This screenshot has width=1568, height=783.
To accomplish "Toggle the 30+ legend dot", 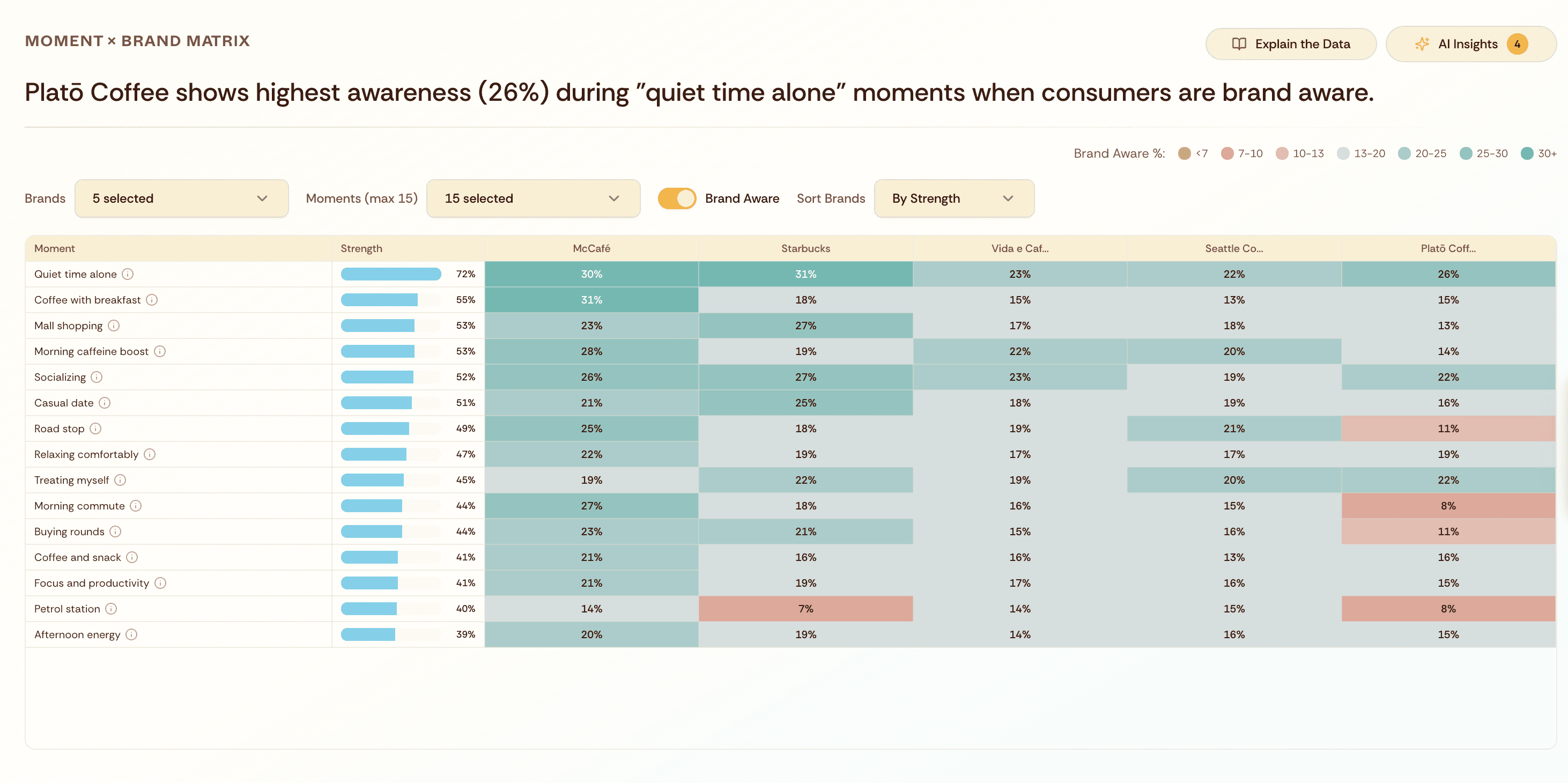I will (x=1526, y=153).
